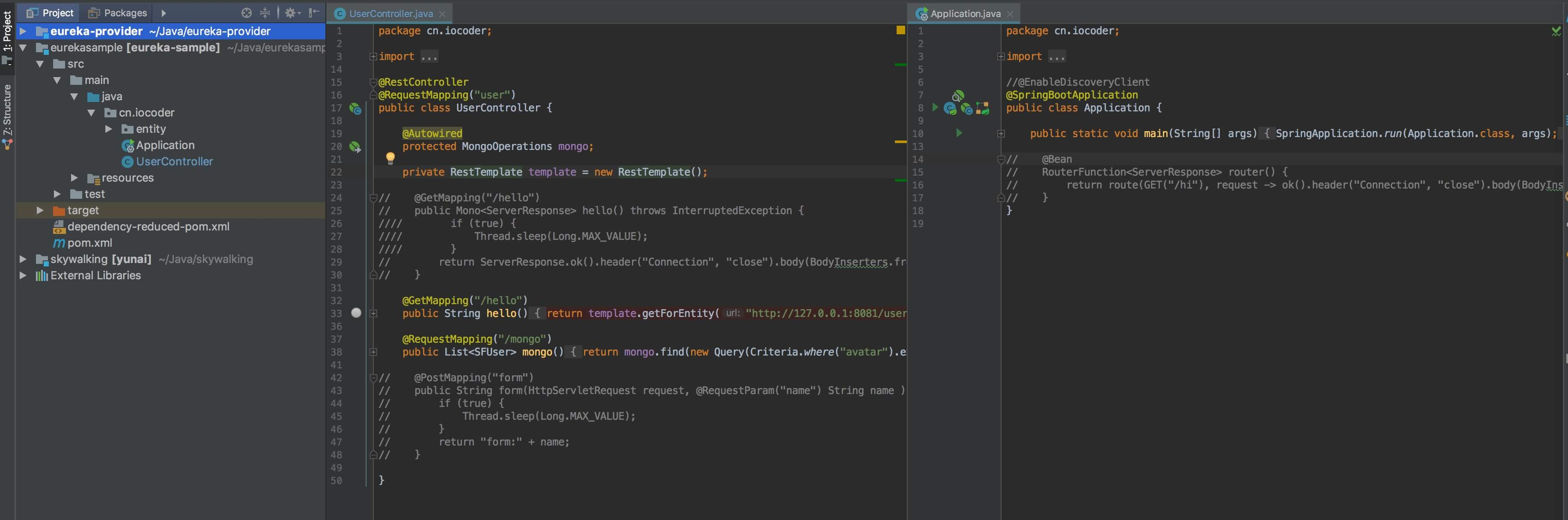1568x520 pixels.
Task: Toggle the breakpoint on line 33
Action: click(x=356, y=313)
